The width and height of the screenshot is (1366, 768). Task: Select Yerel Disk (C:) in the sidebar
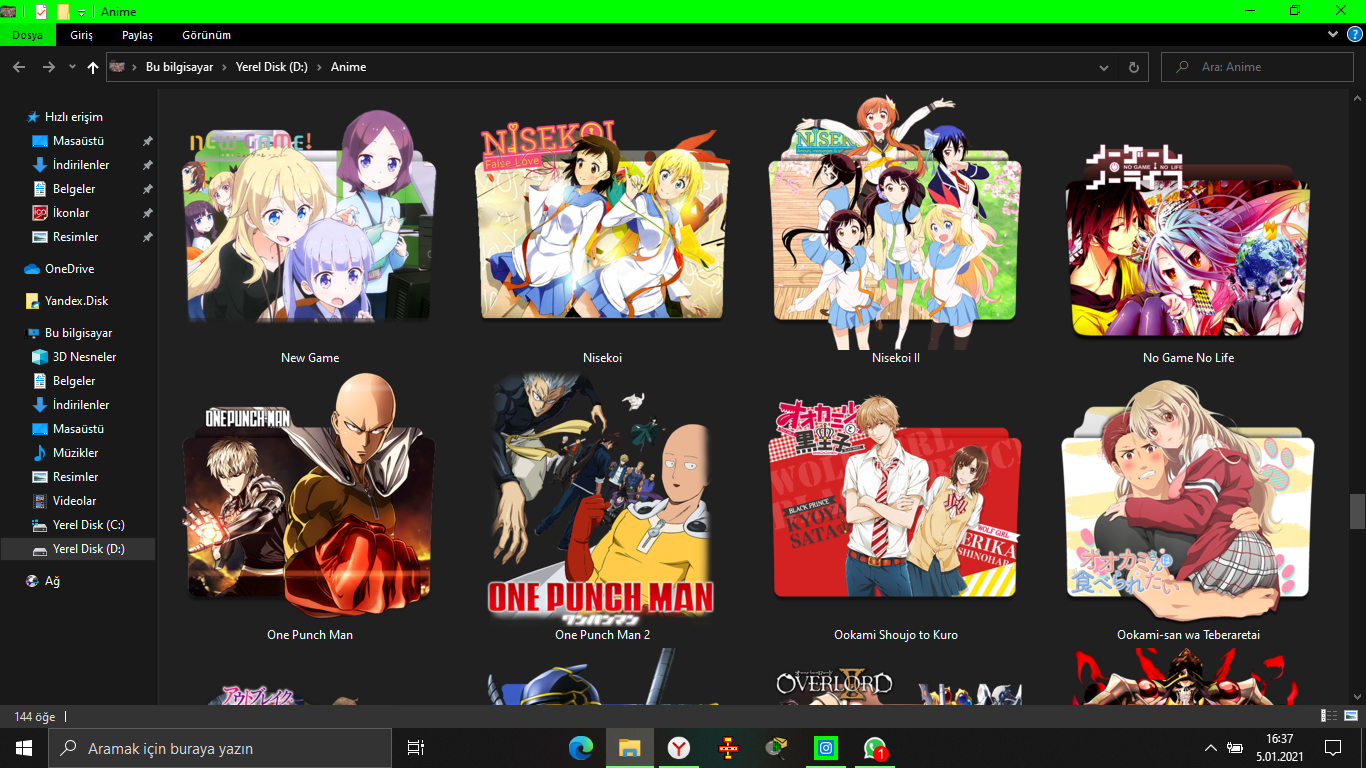88,525
